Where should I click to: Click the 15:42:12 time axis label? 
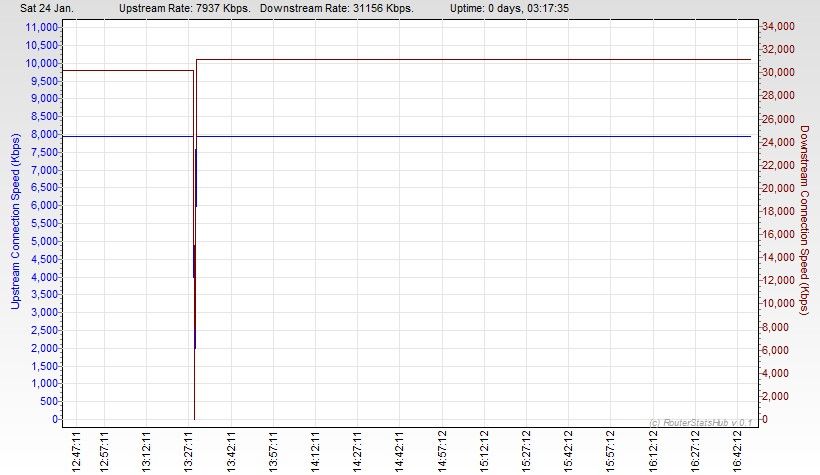568,451
